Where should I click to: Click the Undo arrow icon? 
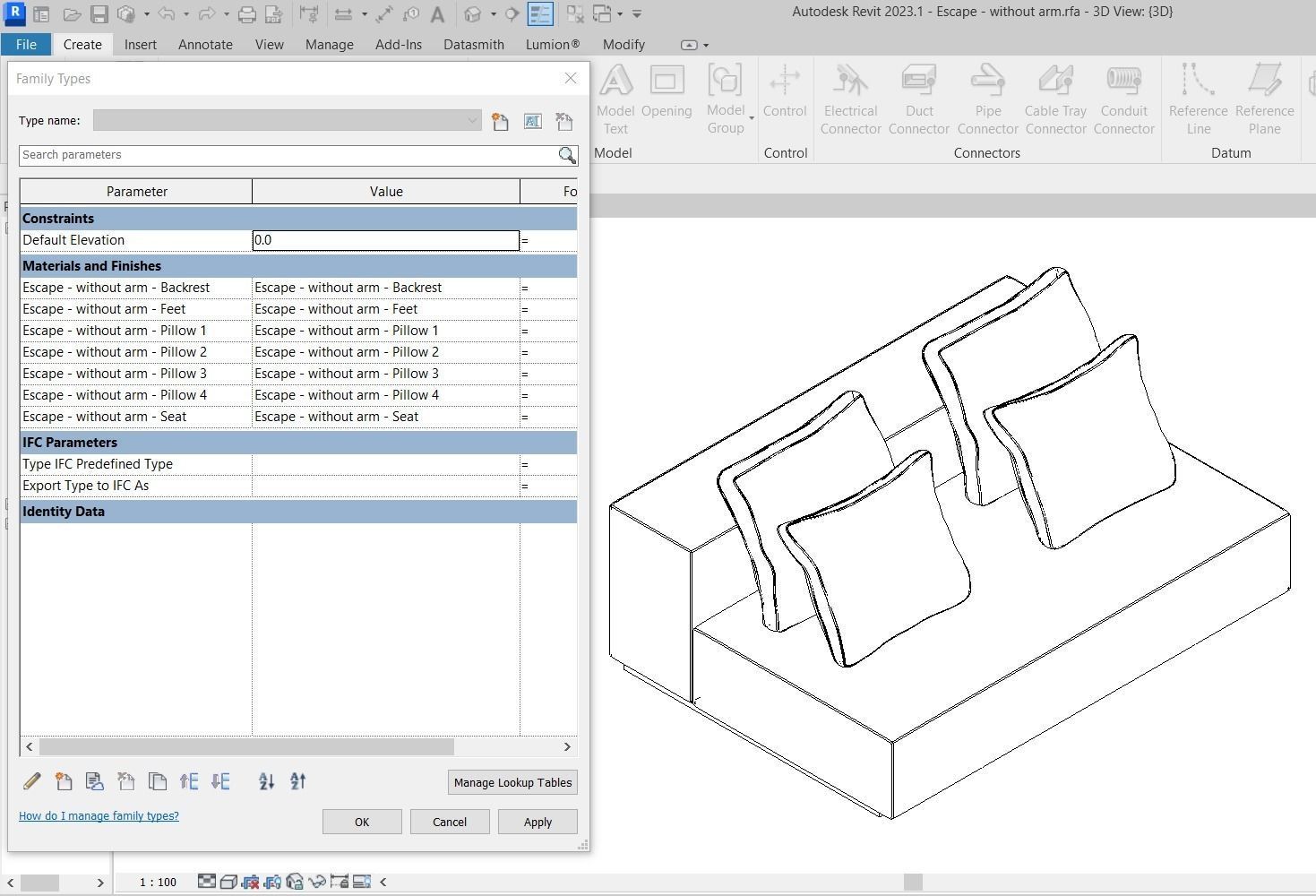166,14
